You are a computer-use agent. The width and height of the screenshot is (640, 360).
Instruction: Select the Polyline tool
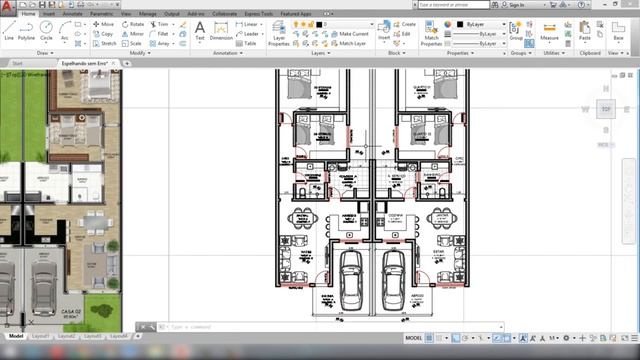[26, 31]
